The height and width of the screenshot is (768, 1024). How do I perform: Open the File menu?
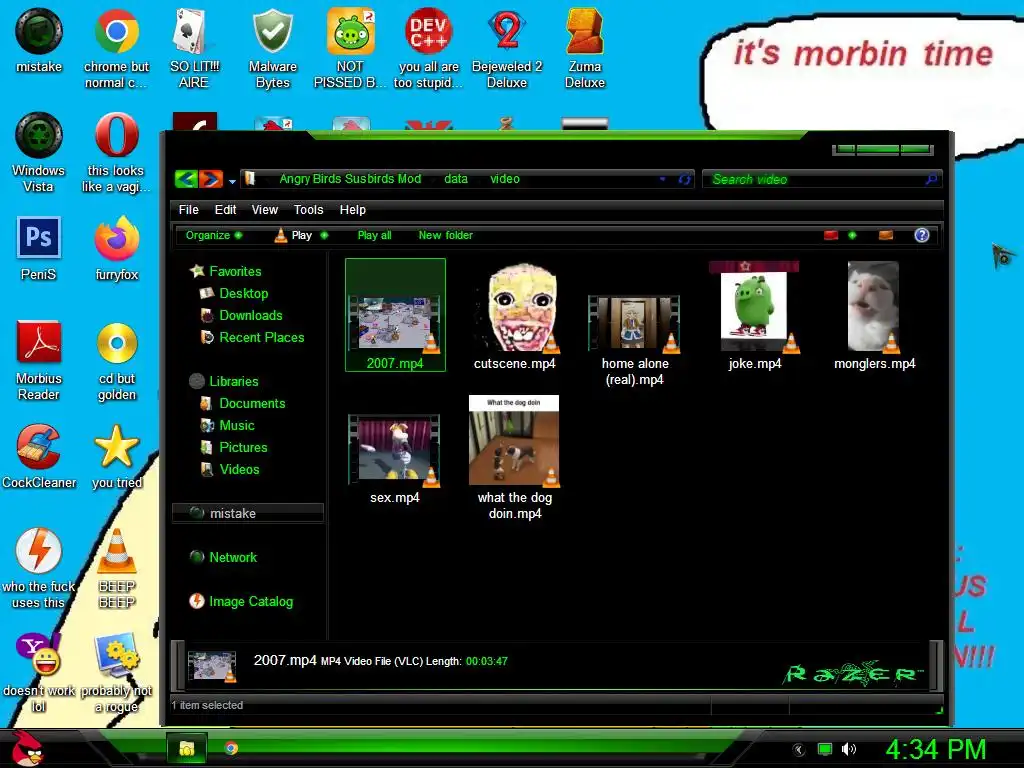[188, 210]
